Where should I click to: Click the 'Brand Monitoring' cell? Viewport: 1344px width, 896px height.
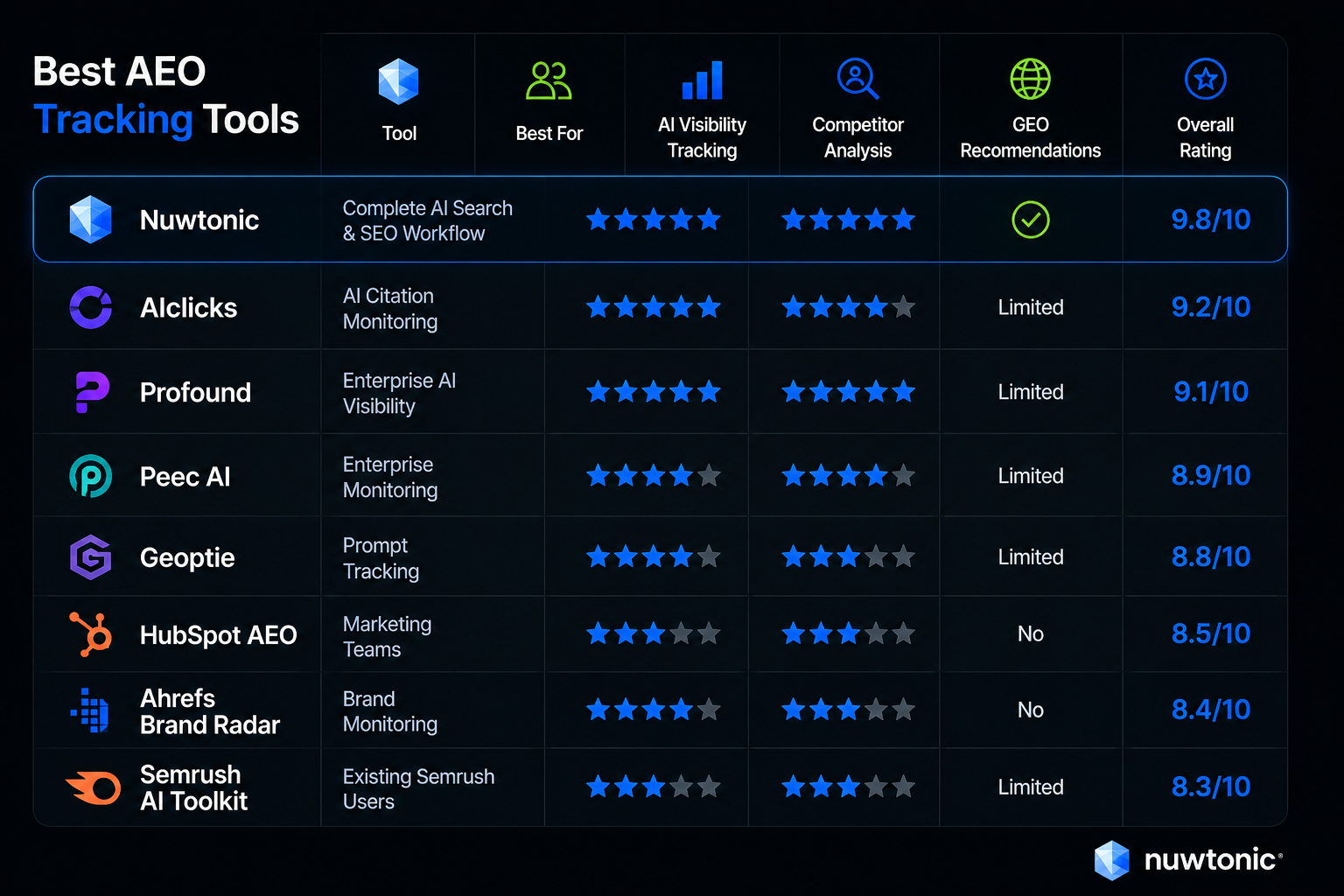tap(390, 711)
